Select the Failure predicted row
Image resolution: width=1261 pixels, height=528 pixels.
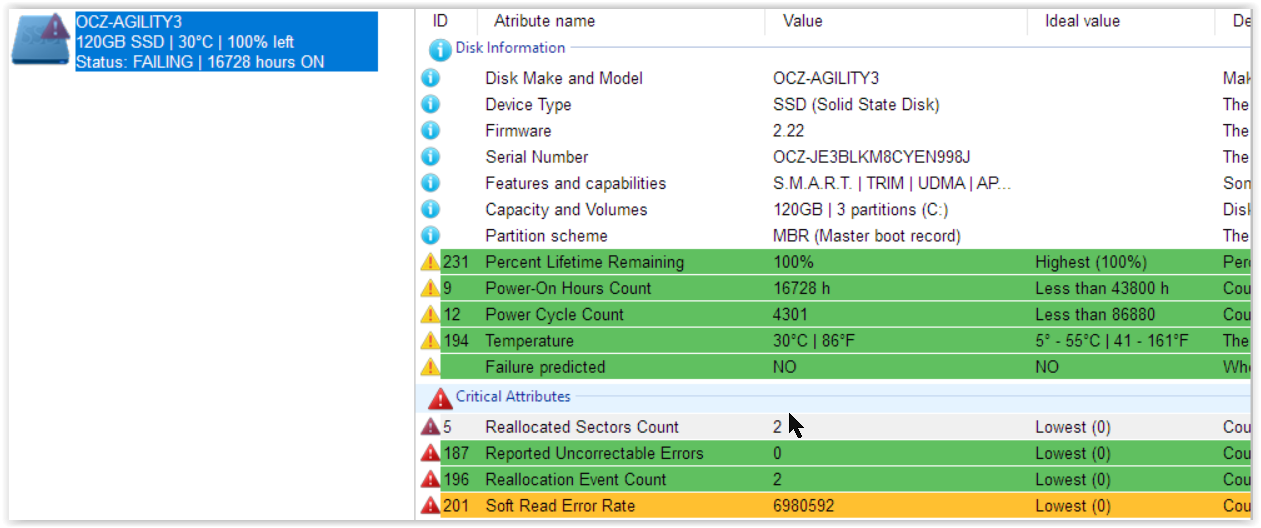tap(835, 367)
